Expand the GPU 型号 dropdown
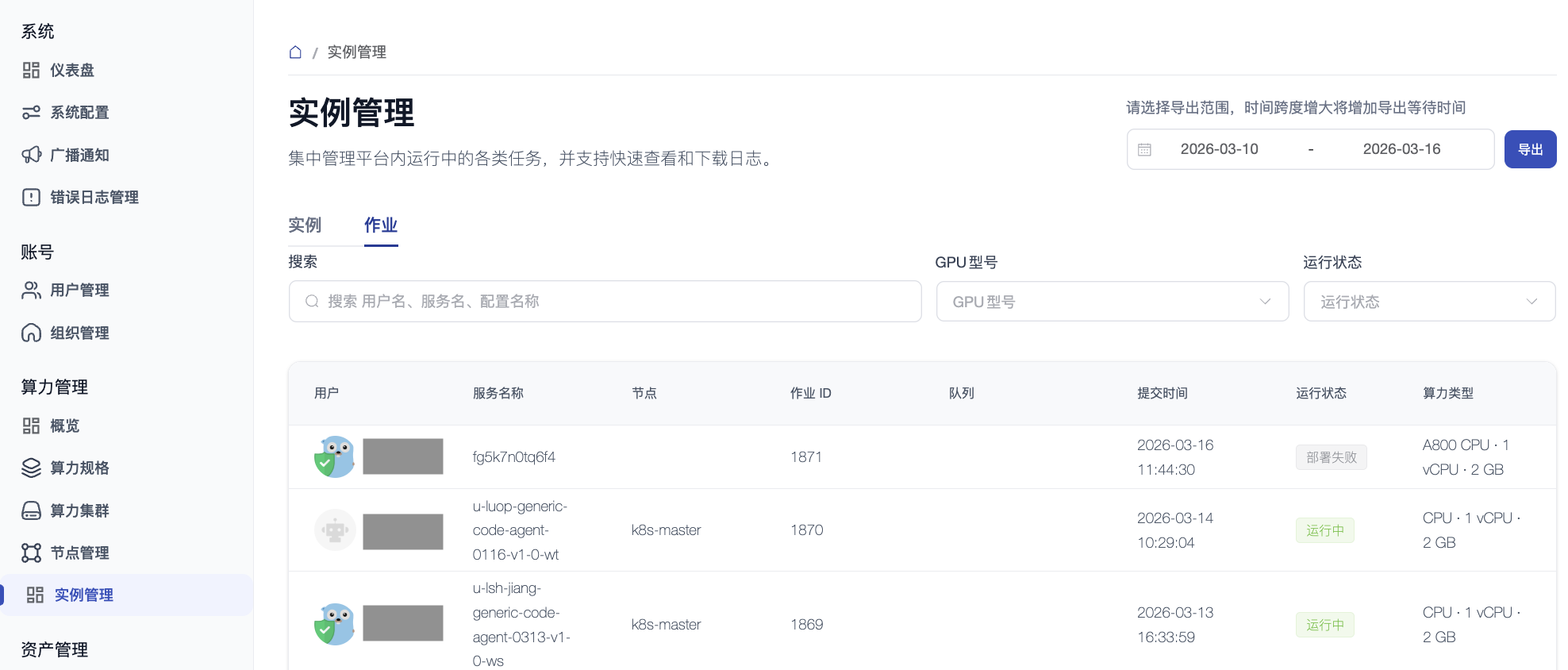The width and height of the screenshot is (1568, 670). 1112,302
